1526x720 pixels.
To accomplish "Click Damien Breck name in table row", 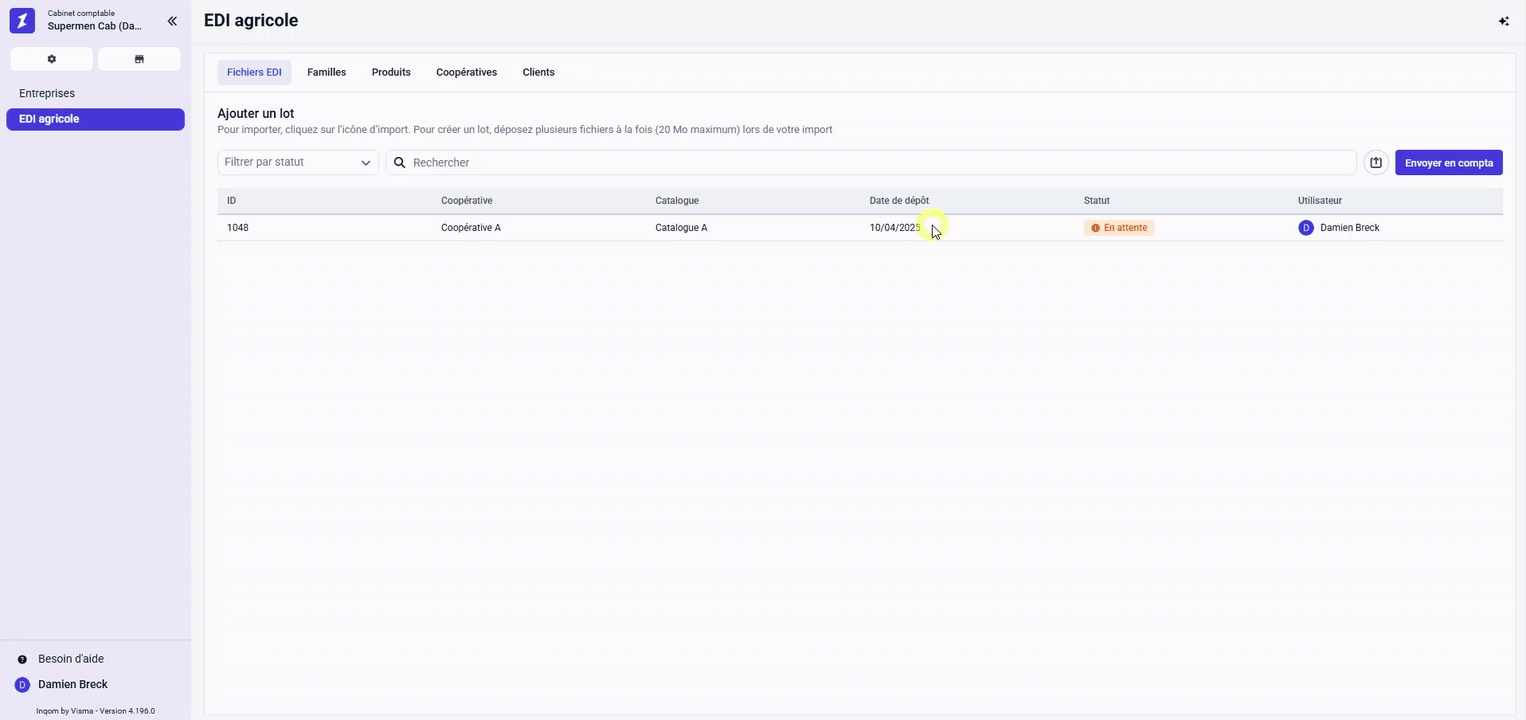I will click(x=1349, y=228).
